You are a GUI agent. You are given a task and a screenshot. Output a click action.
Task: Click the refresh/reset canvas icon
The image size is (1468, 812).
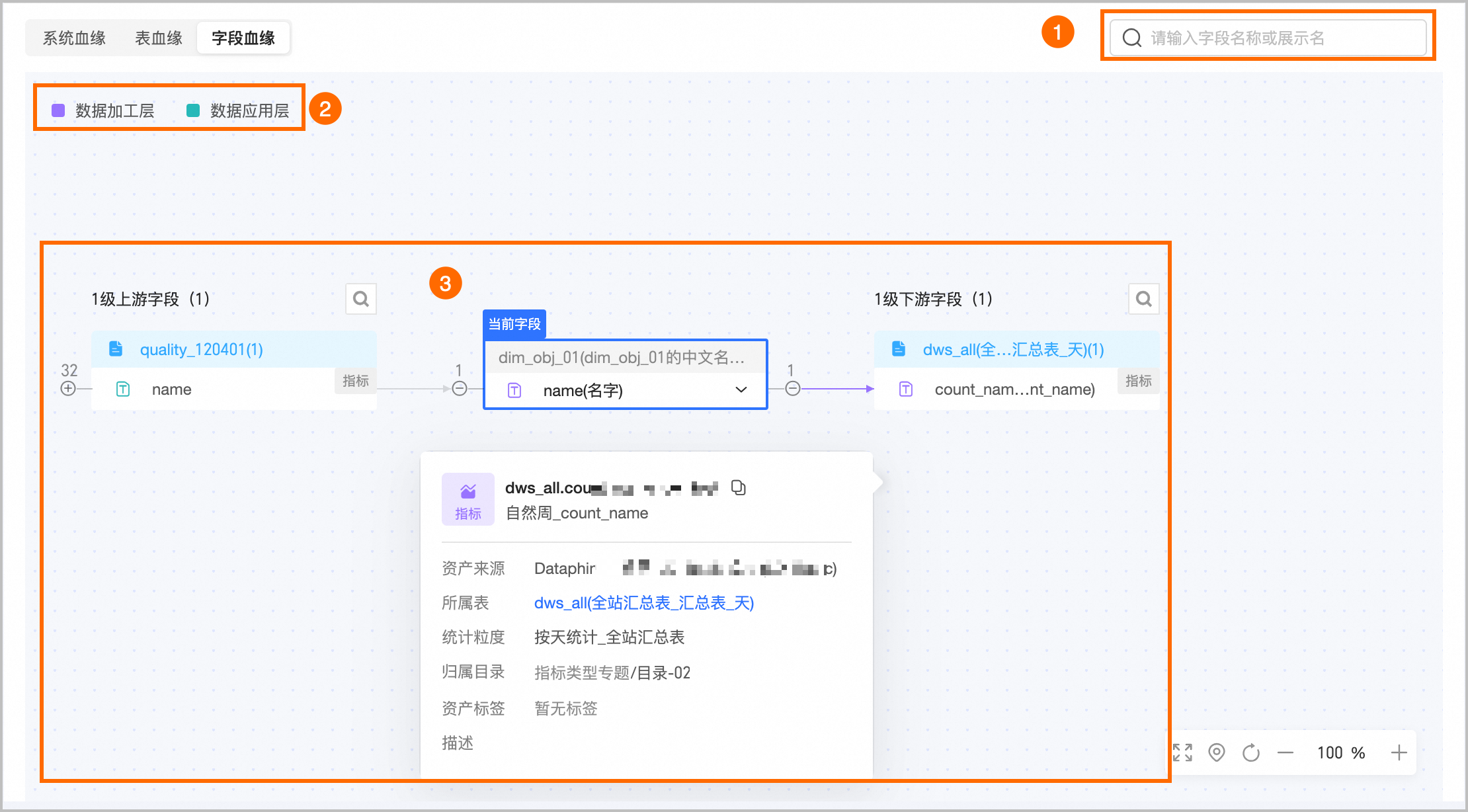1251,752
